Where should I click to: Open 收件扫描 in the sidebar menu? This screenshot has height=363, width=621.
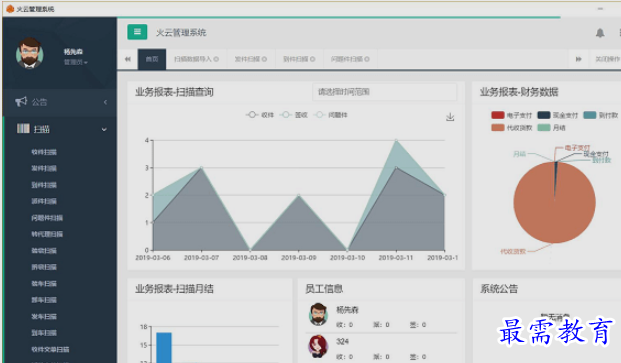click(44, 152)
